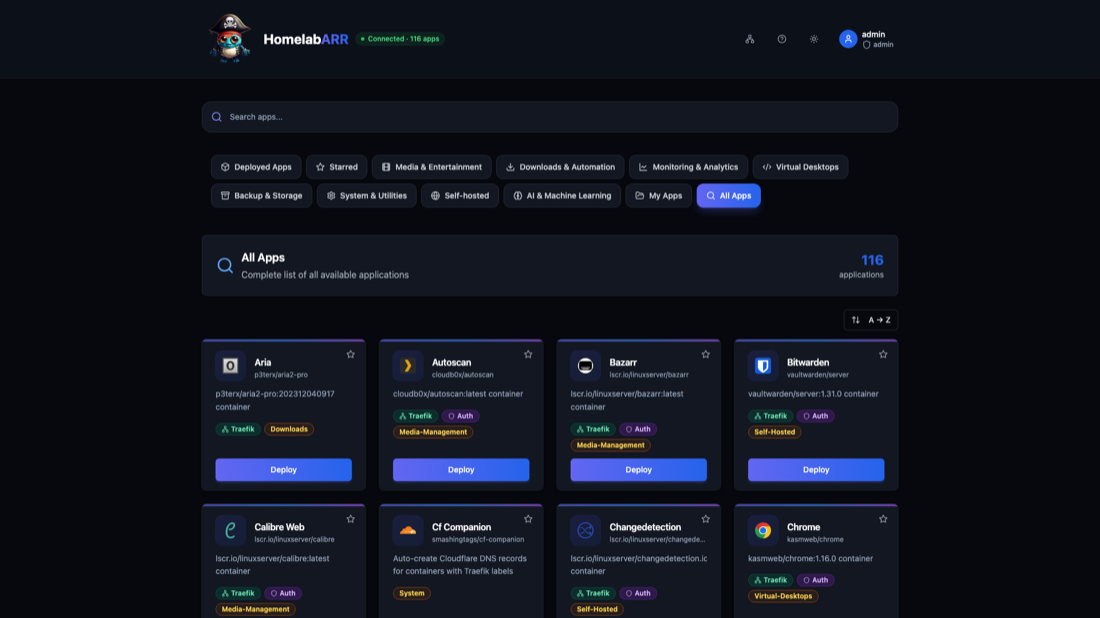
Task: Click the Traefik tag on Calibre Web card
Action: [238, 593]
